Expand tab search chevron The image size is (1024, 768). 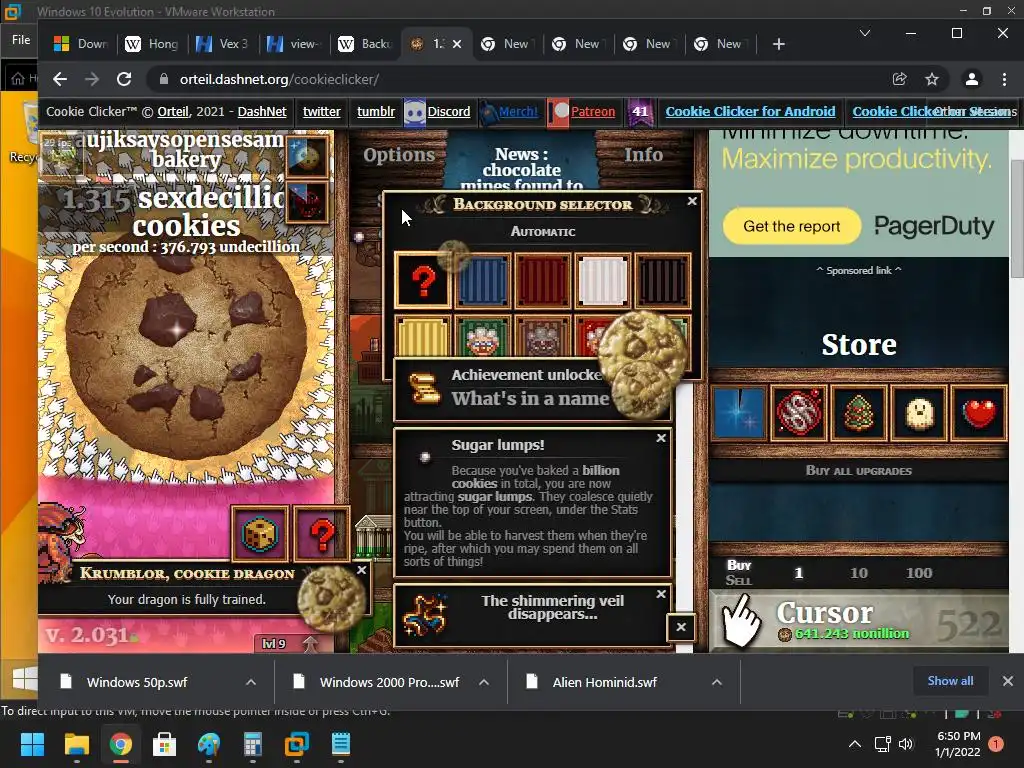(865, 33)
